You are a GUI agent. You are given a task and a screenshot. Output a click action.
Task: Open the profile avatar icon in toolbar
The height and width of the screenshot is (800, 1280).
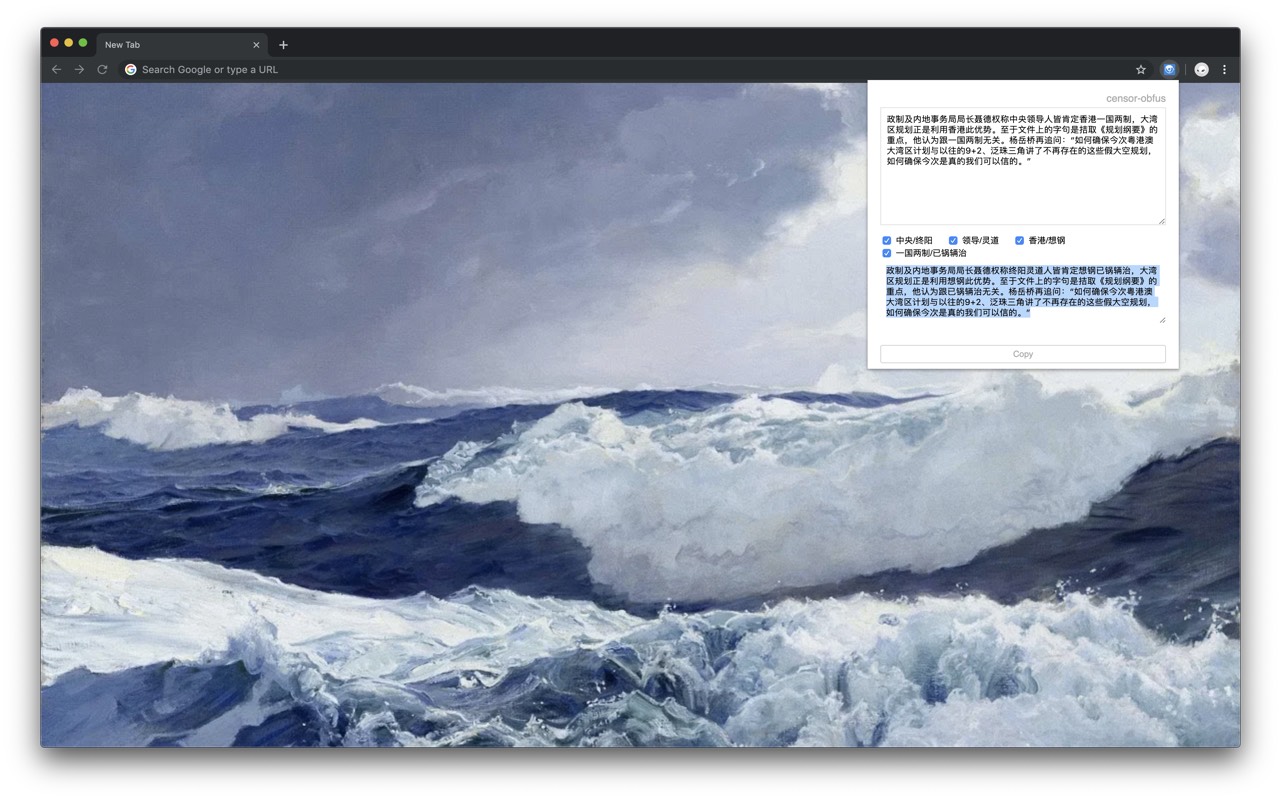pyautogui.click(x=1201, y=70)
